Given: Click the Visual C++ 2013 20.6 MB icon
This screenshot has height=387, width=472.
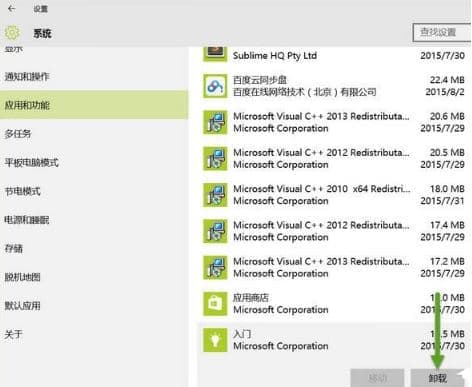Looking at the screenshot, I should coord(215,122).
